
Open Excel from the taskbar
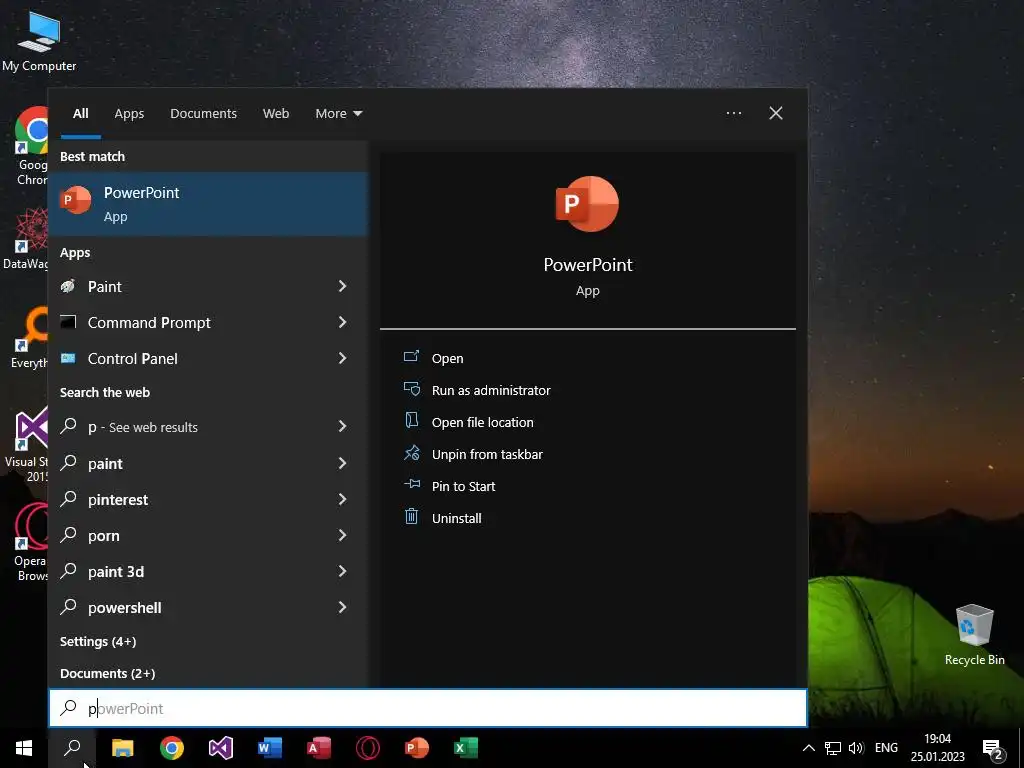point(466,748)
